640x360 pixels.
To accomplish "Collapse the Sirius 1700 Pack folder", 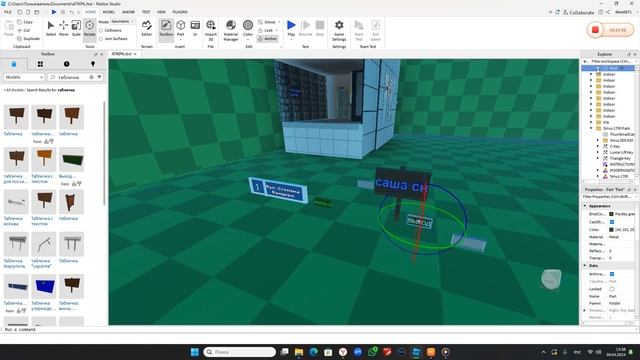I will tap(591, 128).
